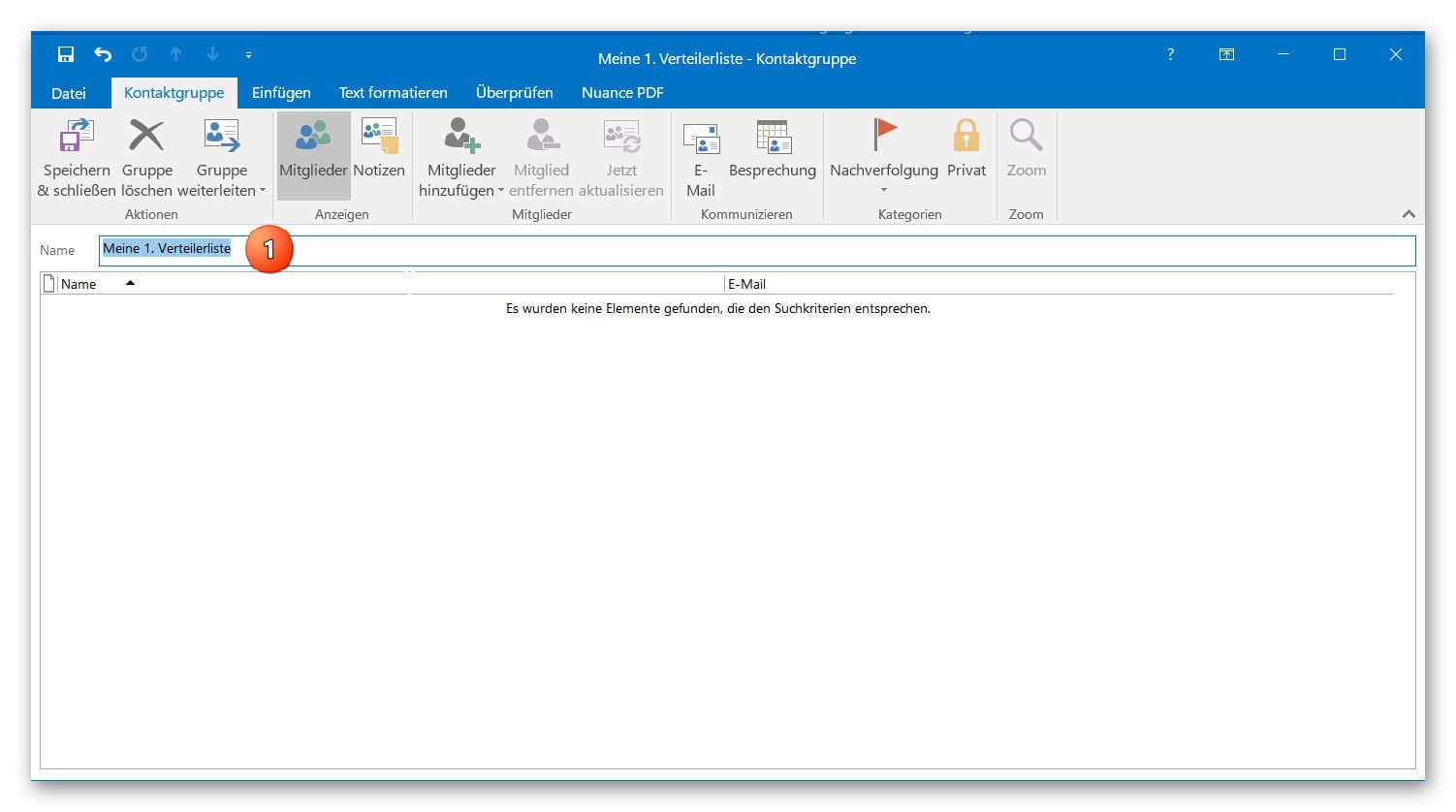This screenshot has height=812, width=1456.
Task: Sort the list by the E-Mail column header
Action: pos(1059,284)
